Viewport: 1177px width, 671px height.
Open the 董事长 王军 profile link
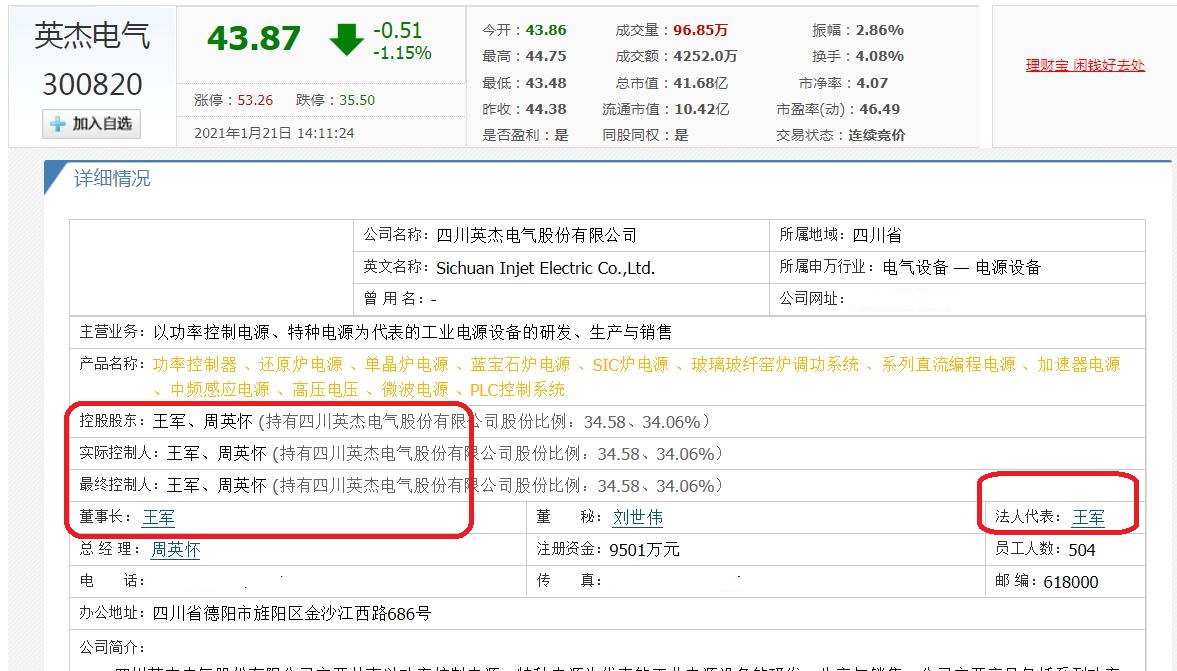click(158, 518)
